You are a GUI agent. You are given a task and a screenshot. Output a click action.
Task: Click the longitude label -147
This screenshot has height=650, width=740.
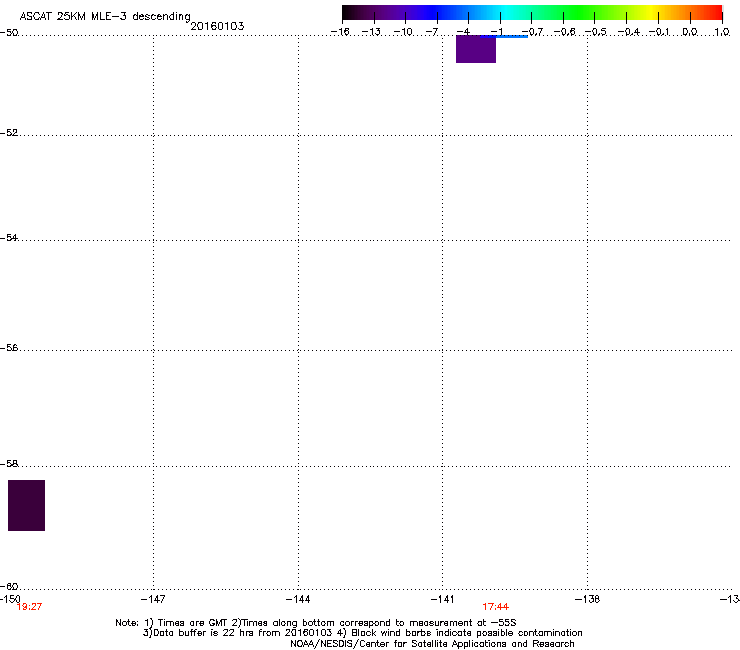(x=153, y=599)
